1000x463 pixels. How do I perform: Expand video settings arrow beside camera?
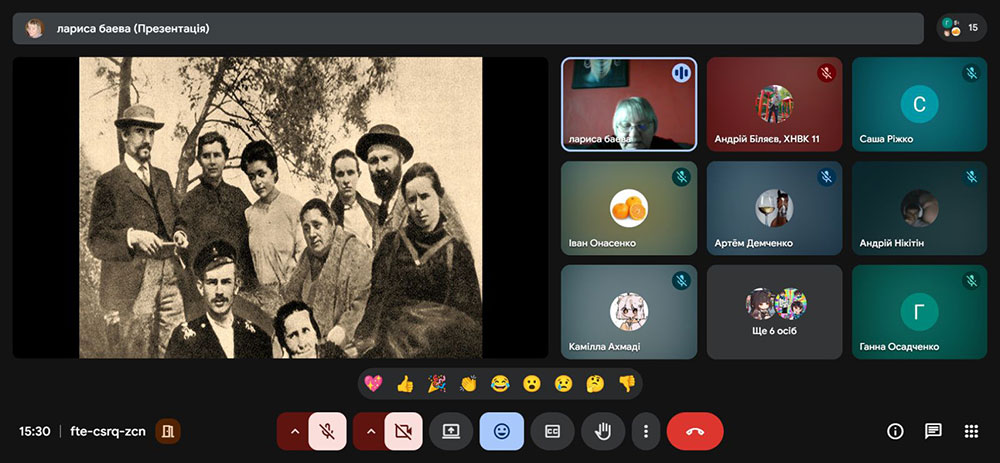(370, 431)
